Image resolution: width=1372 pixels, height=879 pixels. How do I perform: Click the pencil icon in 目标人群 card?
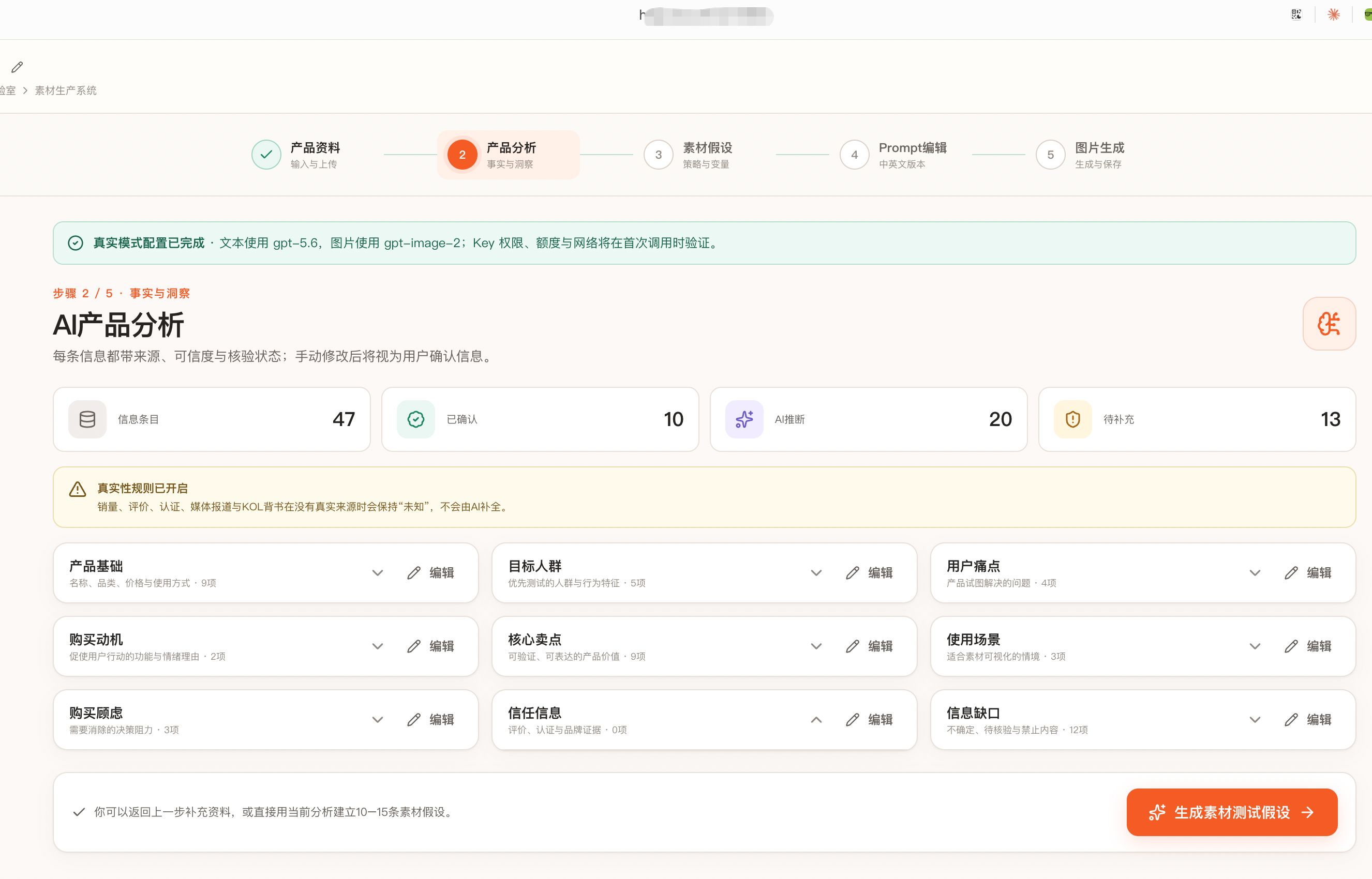tap(853, 572)
